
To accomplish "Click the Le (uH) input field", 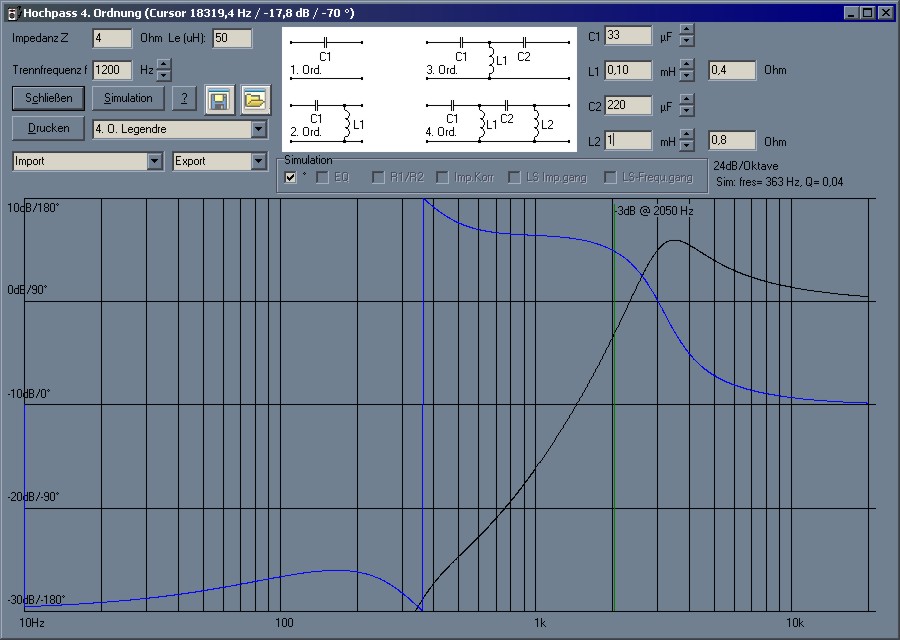I will pos(232,38).
